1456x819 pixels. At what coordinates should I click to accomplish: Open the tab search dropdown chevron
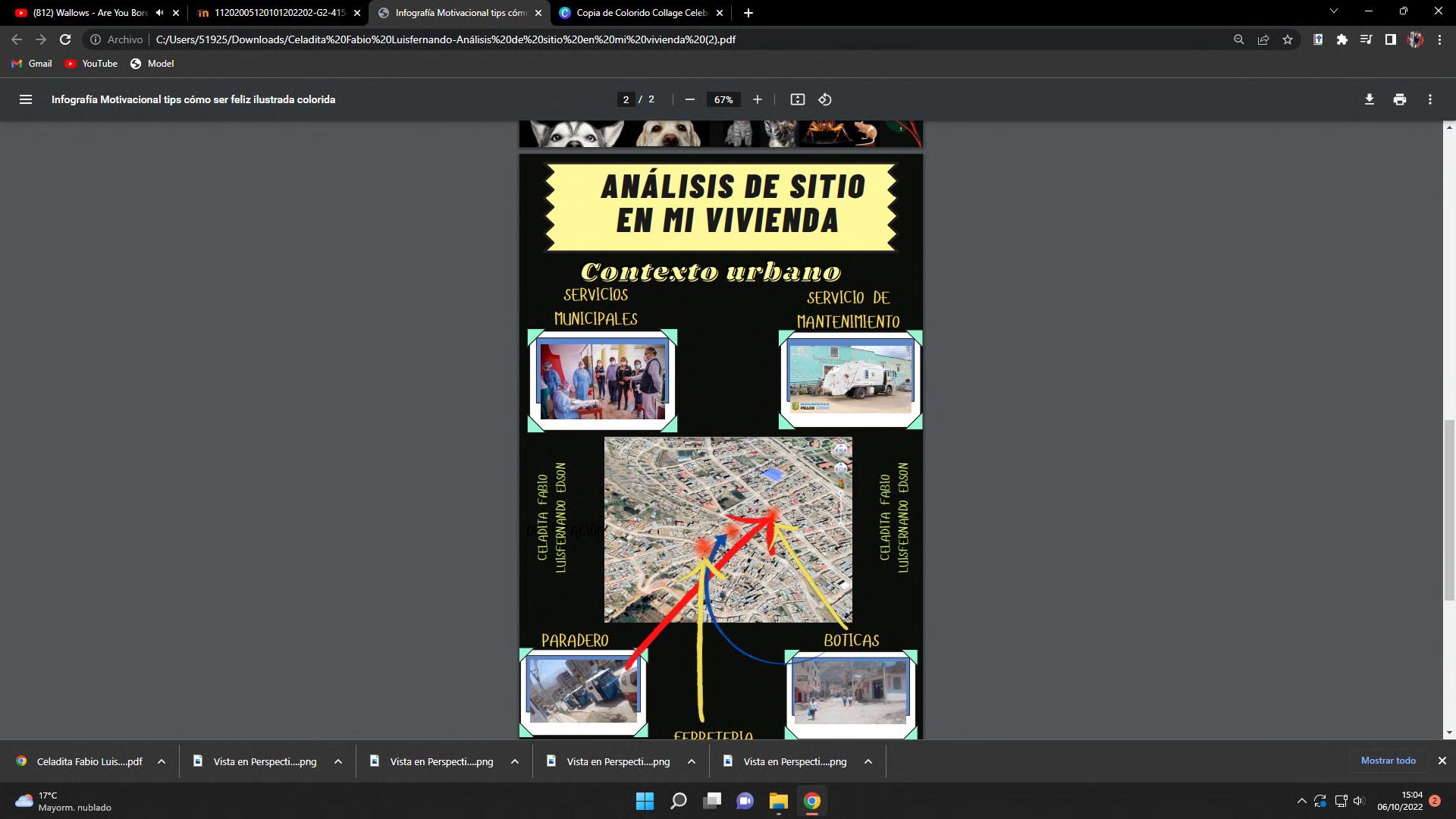tap(1333, 11)
